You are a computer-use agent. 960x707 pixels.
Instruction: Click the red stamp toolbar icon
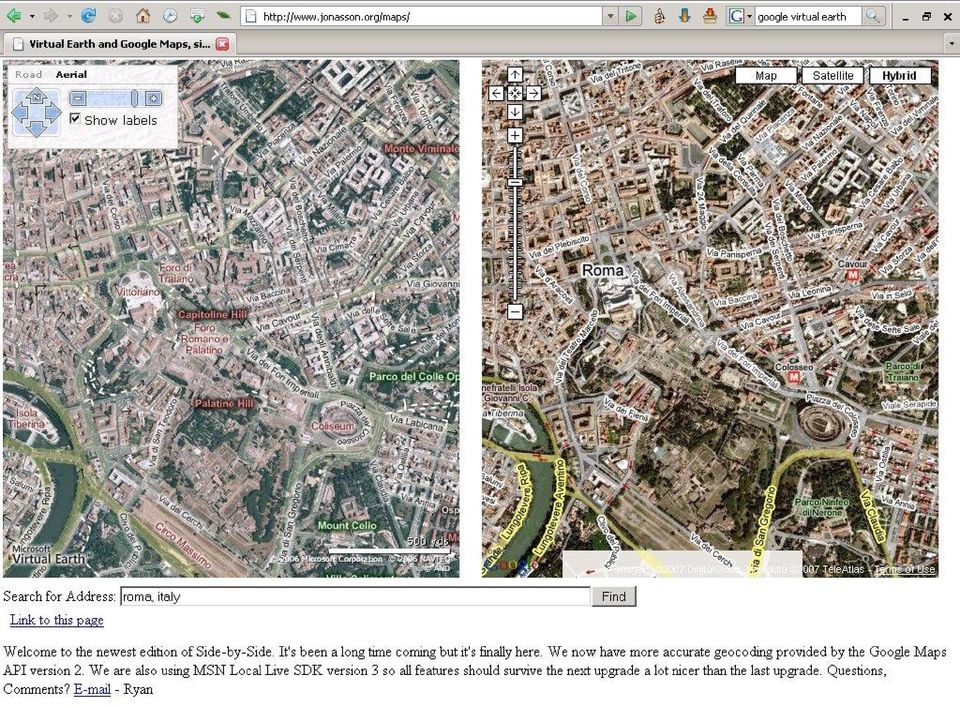point(710,17)
